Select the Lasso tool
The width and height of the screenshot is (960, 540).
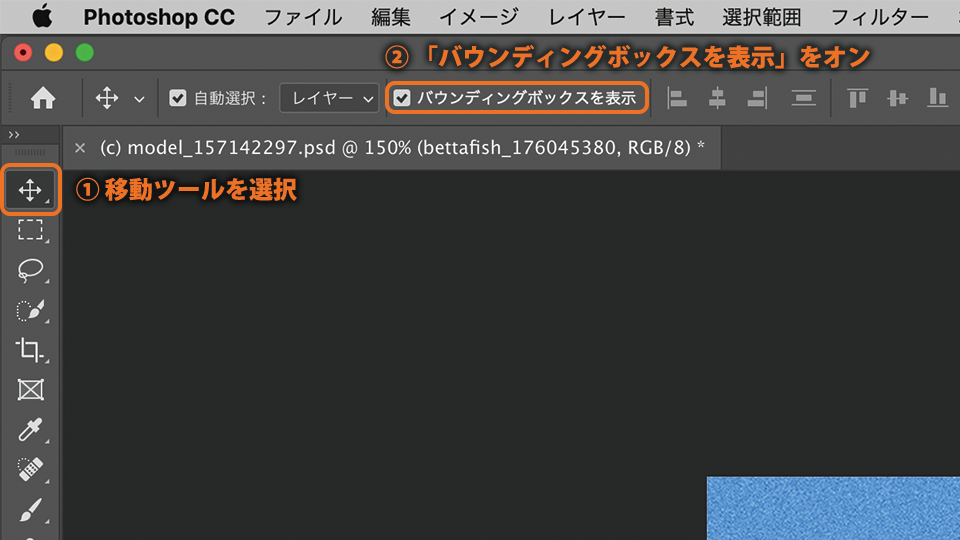click(30, 270)
